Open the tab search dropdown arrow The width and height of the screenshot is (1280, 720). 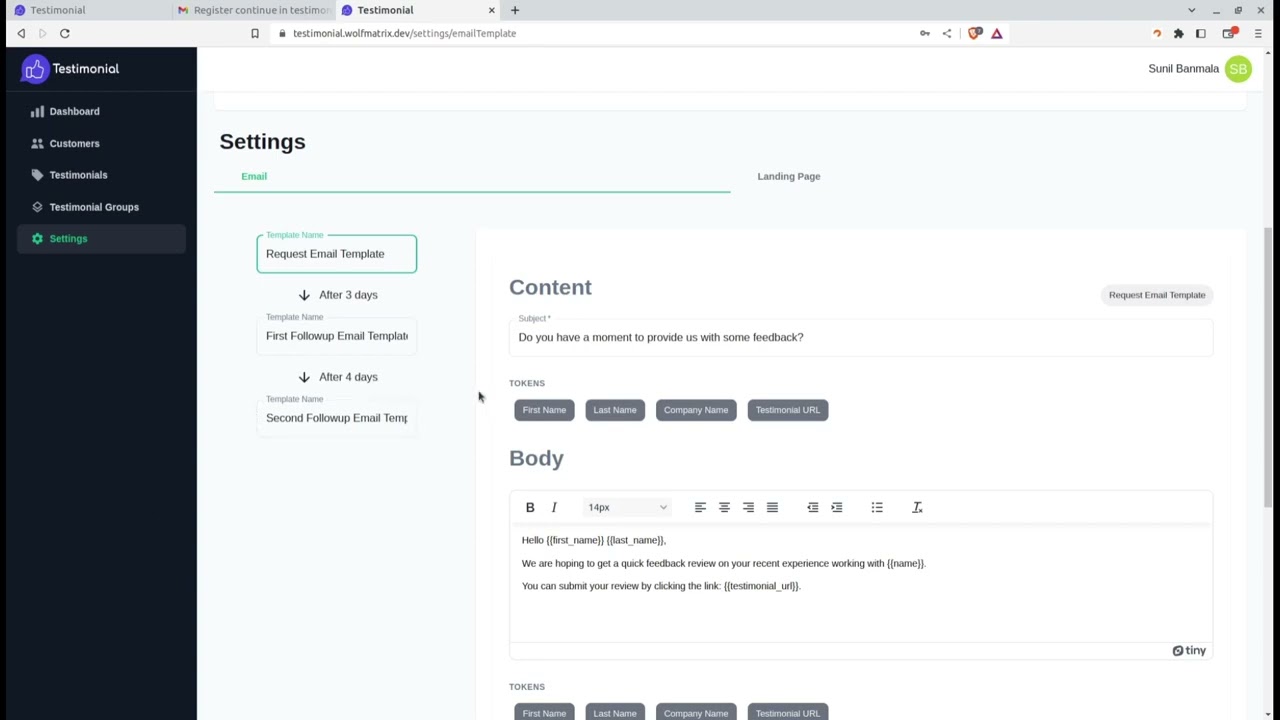click(x=1191, y=10)
